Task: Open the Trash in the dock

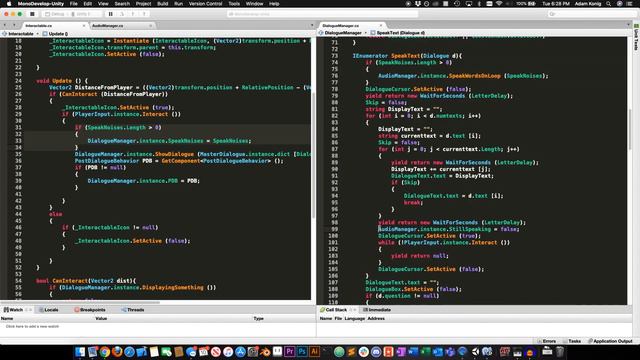Action: coord(560,351)
